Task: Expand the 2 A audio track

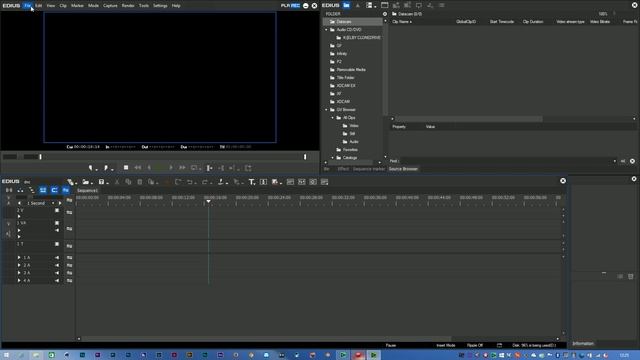Action: 19,265
